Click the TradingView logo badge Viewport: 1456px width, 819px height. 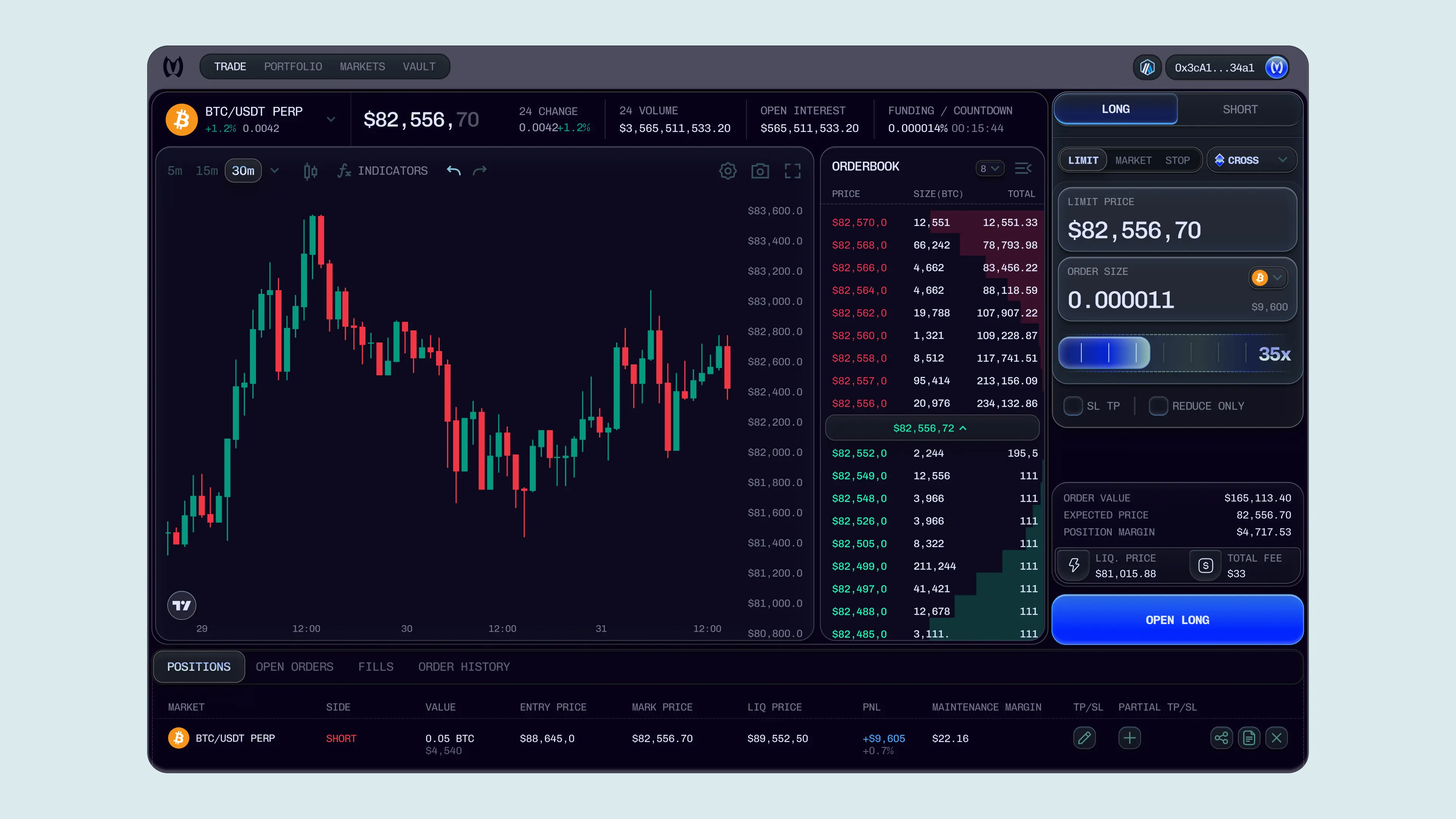[182, 606]
